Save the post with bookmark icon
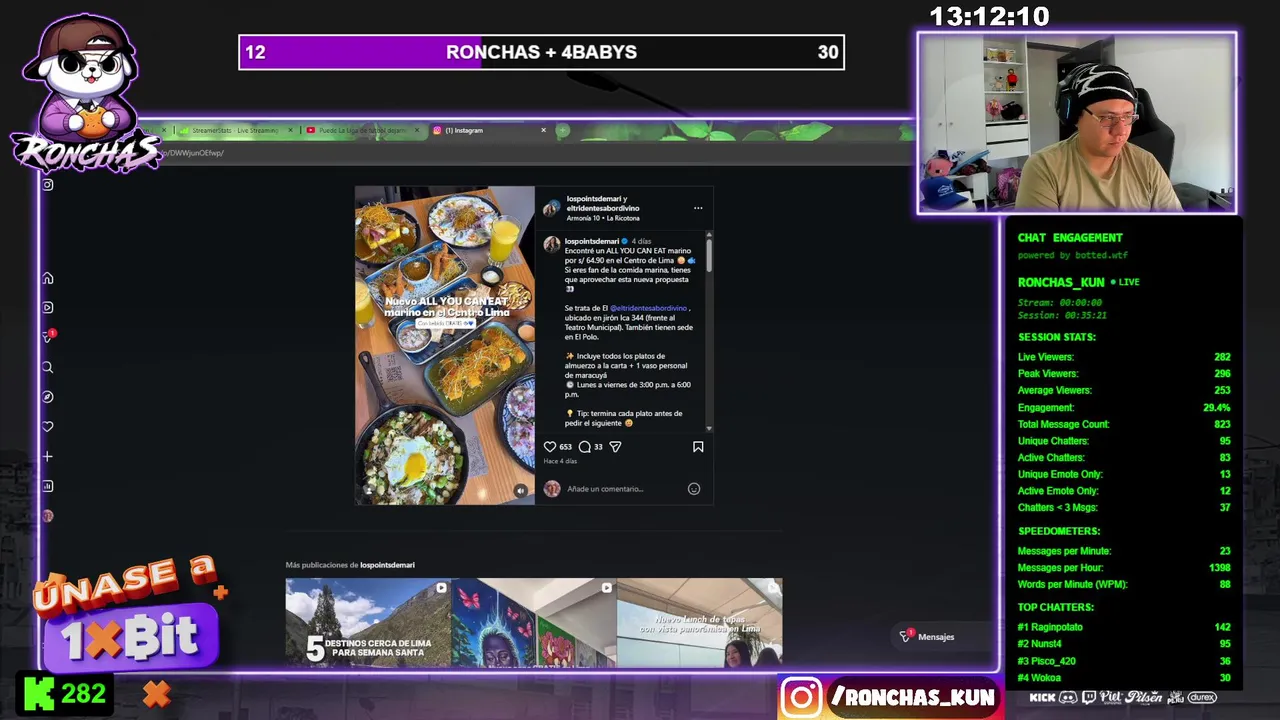The height and width of the screenshot is (720, 1280). pyautogui.click(x=698, y=447)
